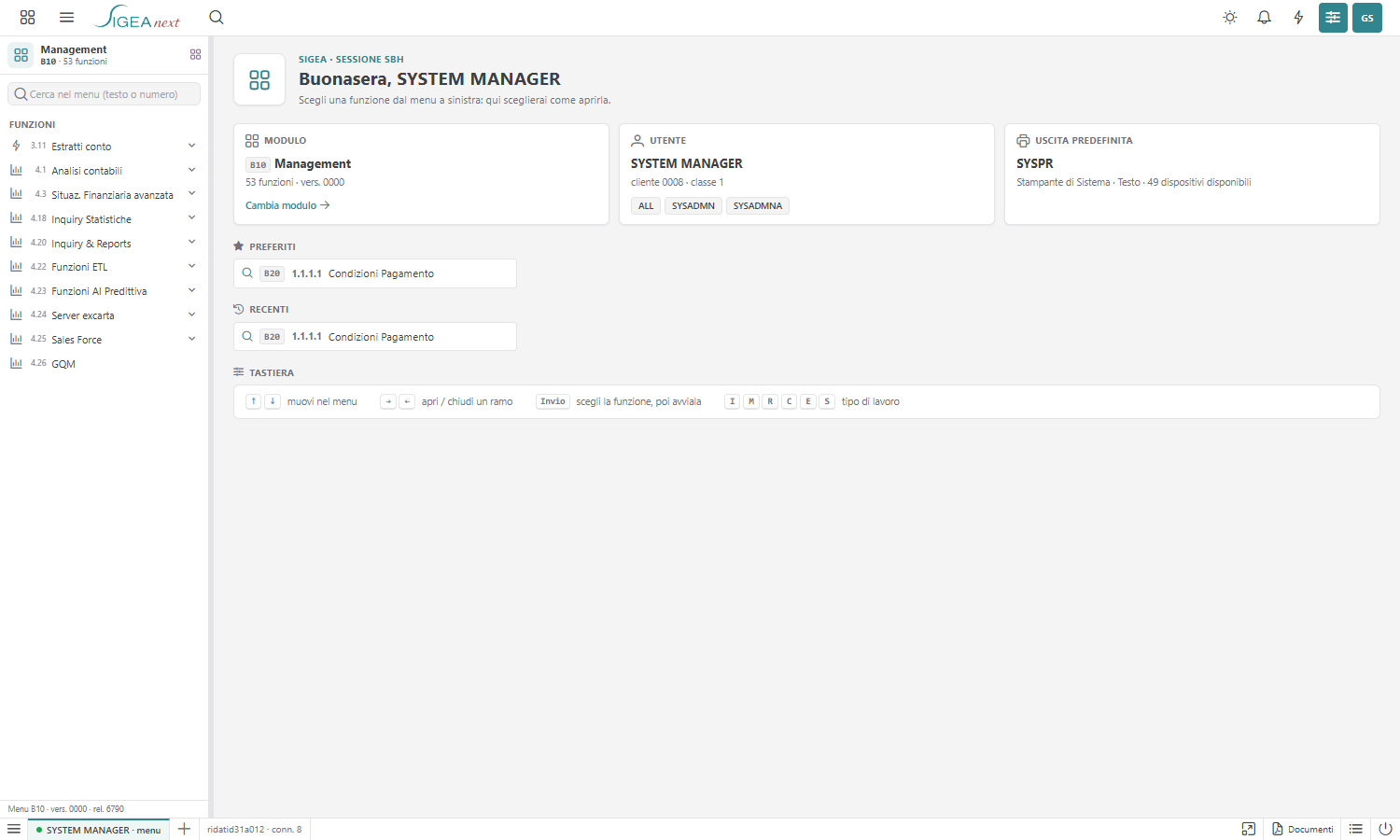Focus the 'Cerca nel menu' search field
1400x840 pixels.
[x=105, y=94]
